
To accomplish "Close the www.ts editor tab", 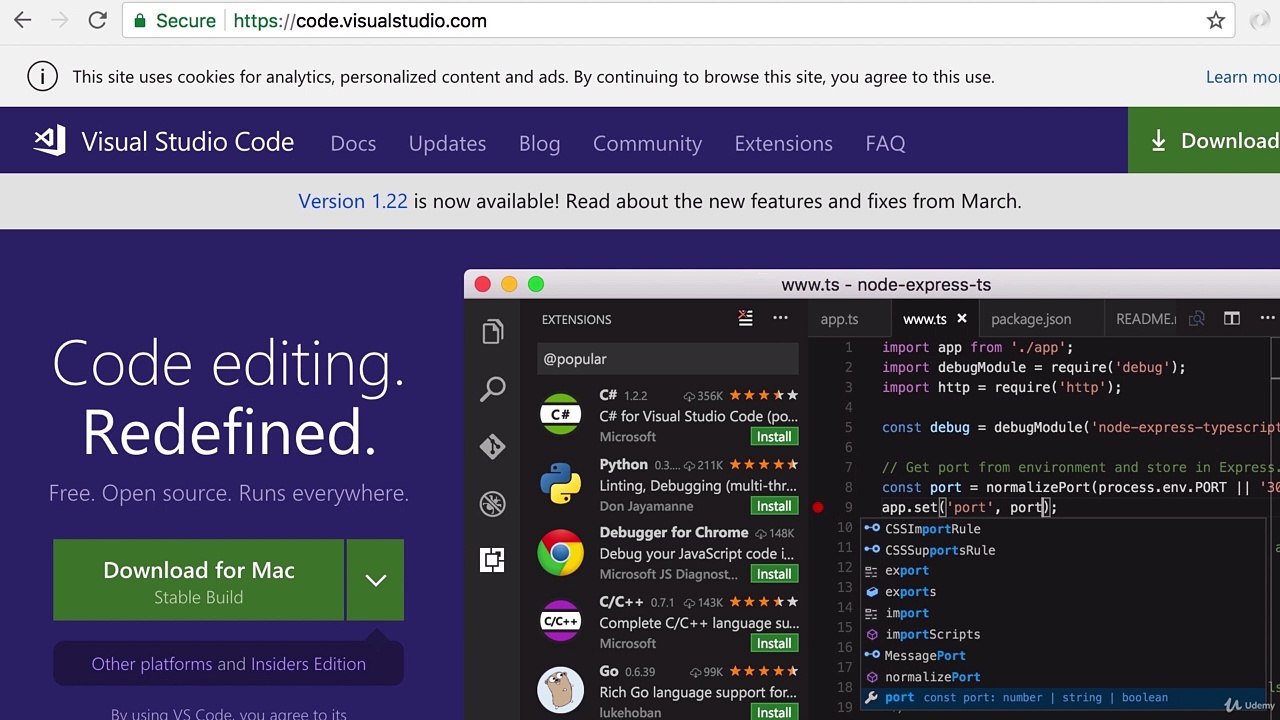I will (x=962, y=318).
